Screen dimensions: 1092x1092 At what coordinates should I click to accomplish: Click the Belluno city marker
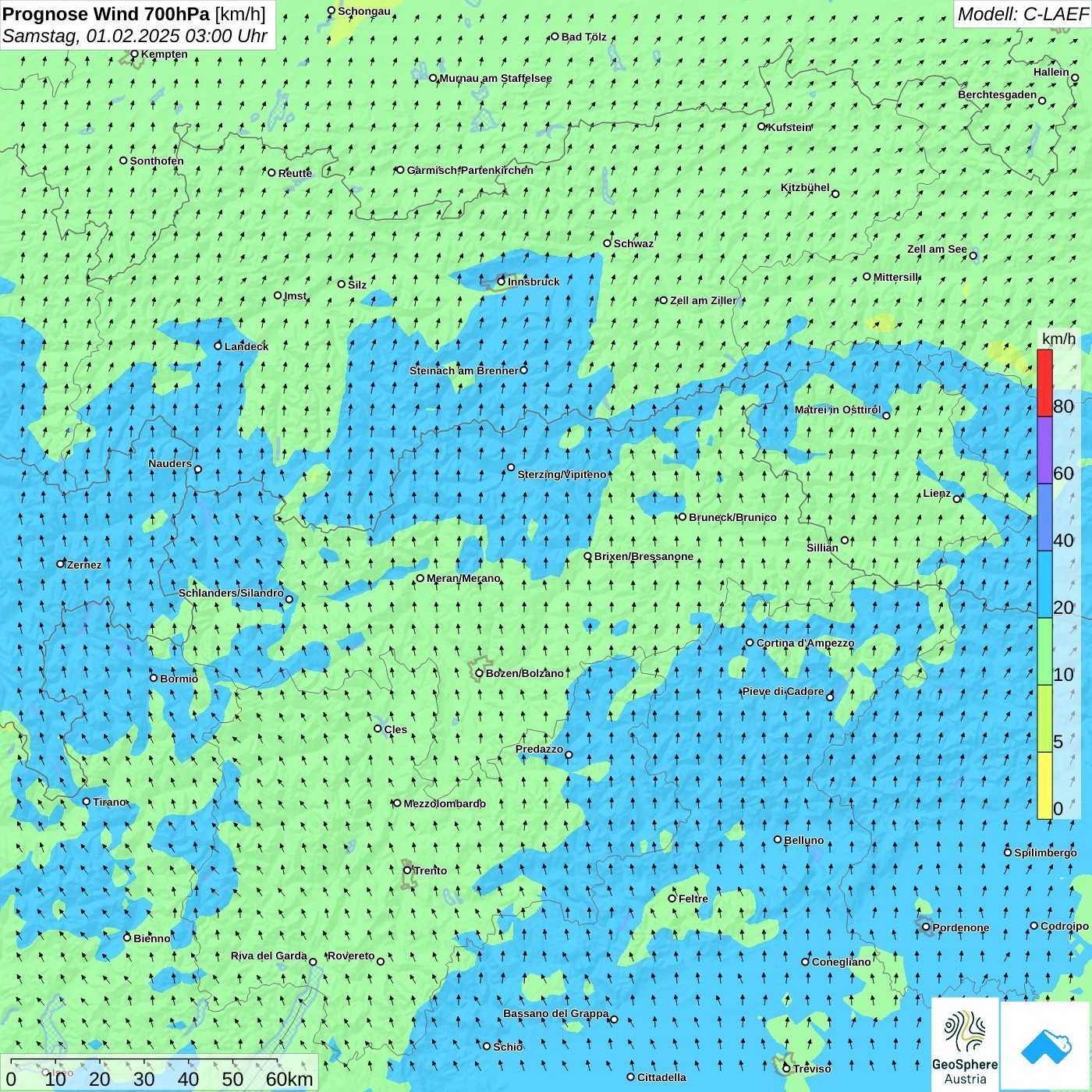pyautogui.click(x=778, y=839)
